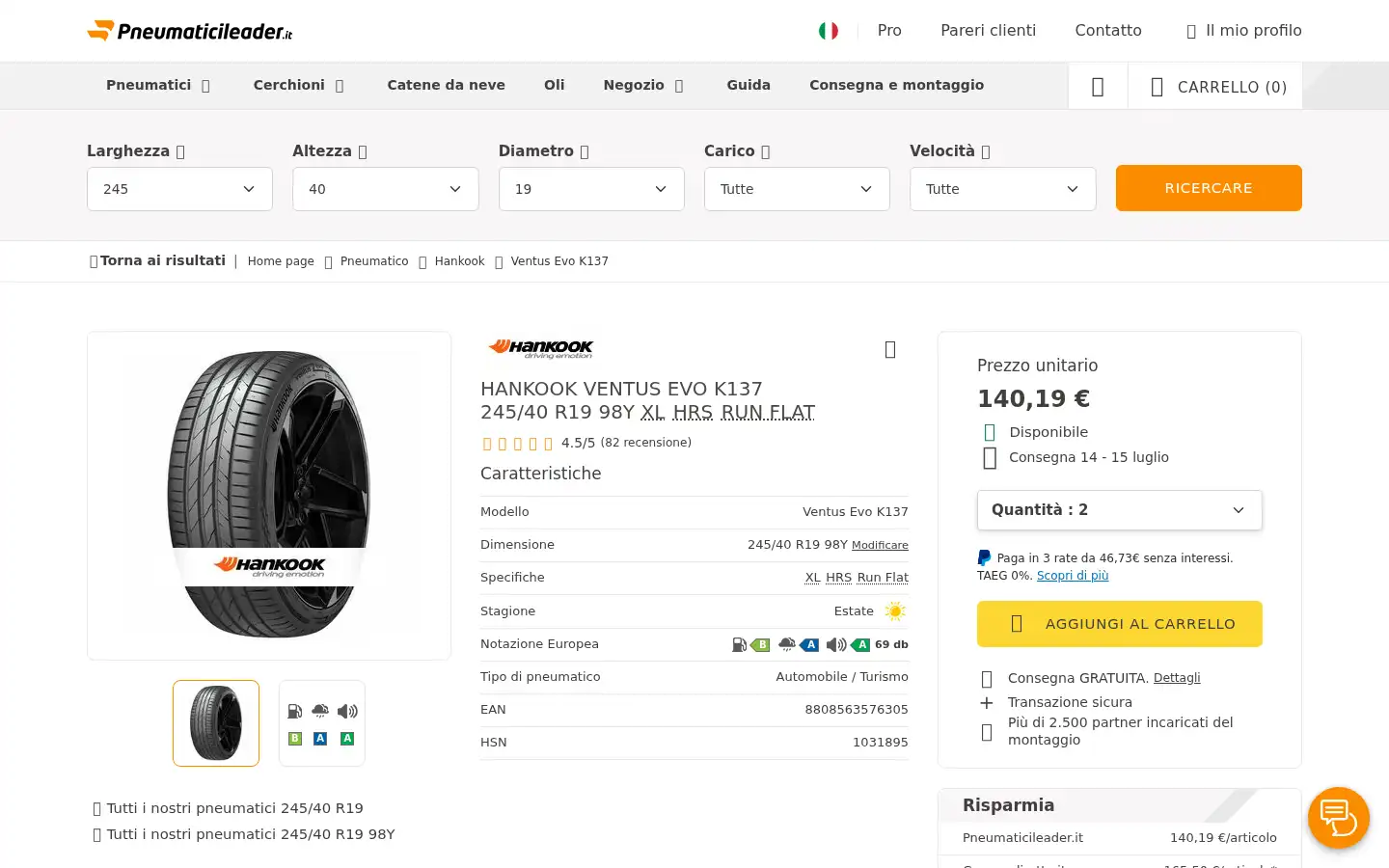Click Torna ai risultati breadcrumb
This screenshot has height=868, width=1389.
157,260
